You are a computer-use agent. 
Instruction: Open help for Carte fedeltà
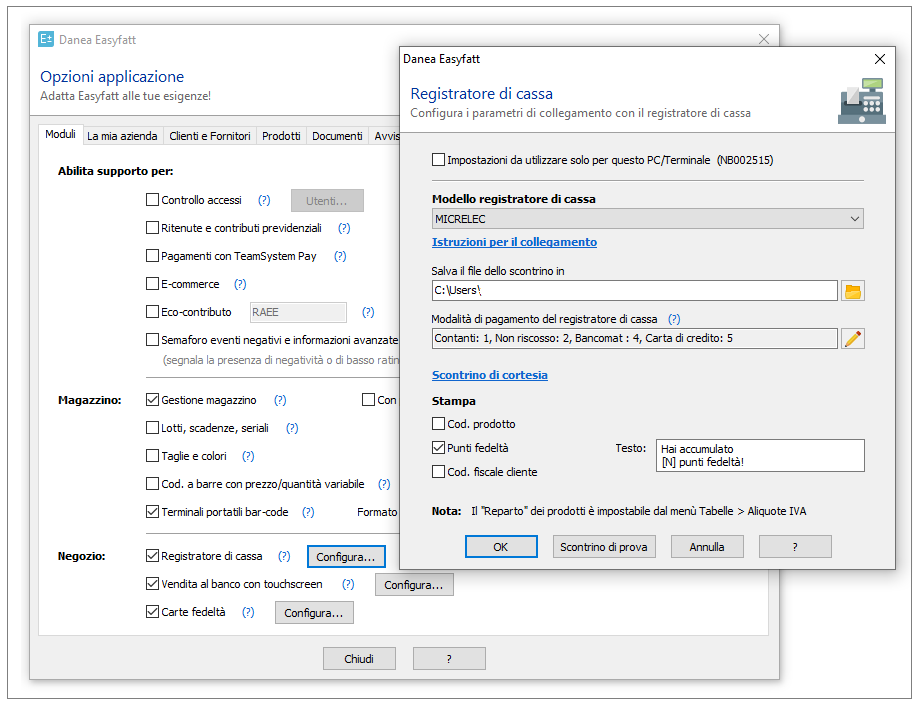point(248,612)
